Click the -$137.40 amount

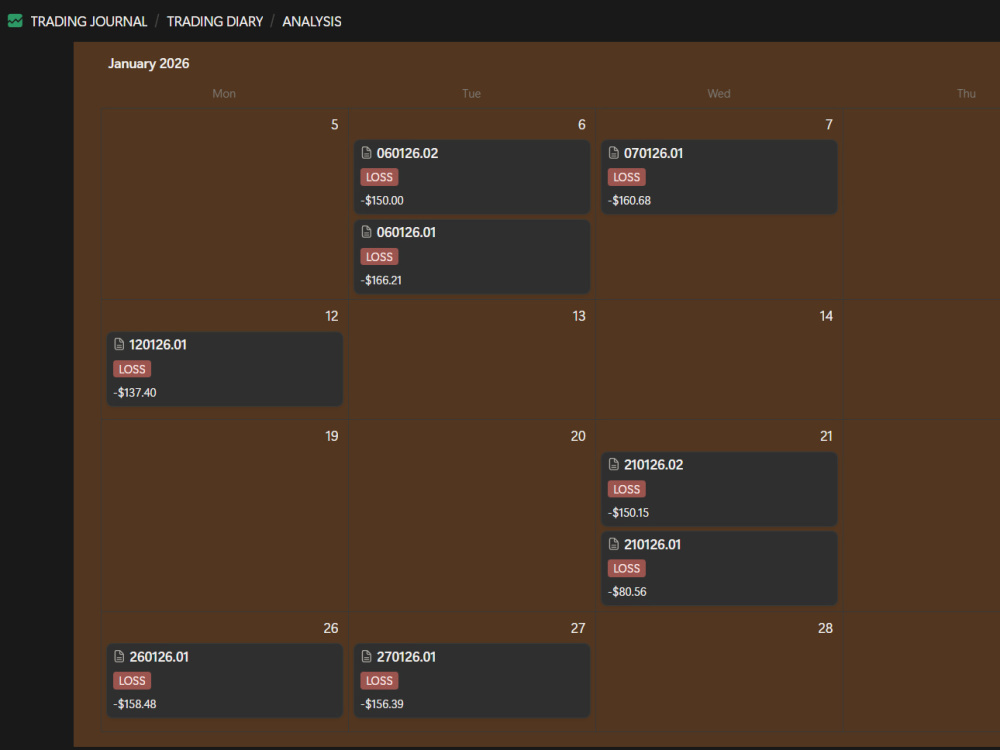pyautogui.click(x=135, y=392)
